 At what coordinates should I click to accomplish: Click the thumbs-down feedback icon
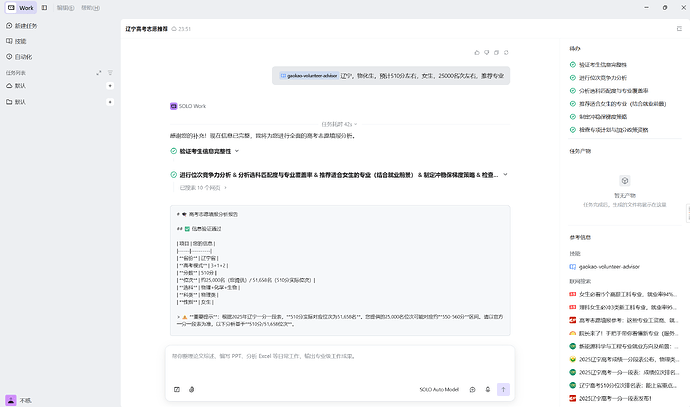pyautogui.click(x=486, y=52)
